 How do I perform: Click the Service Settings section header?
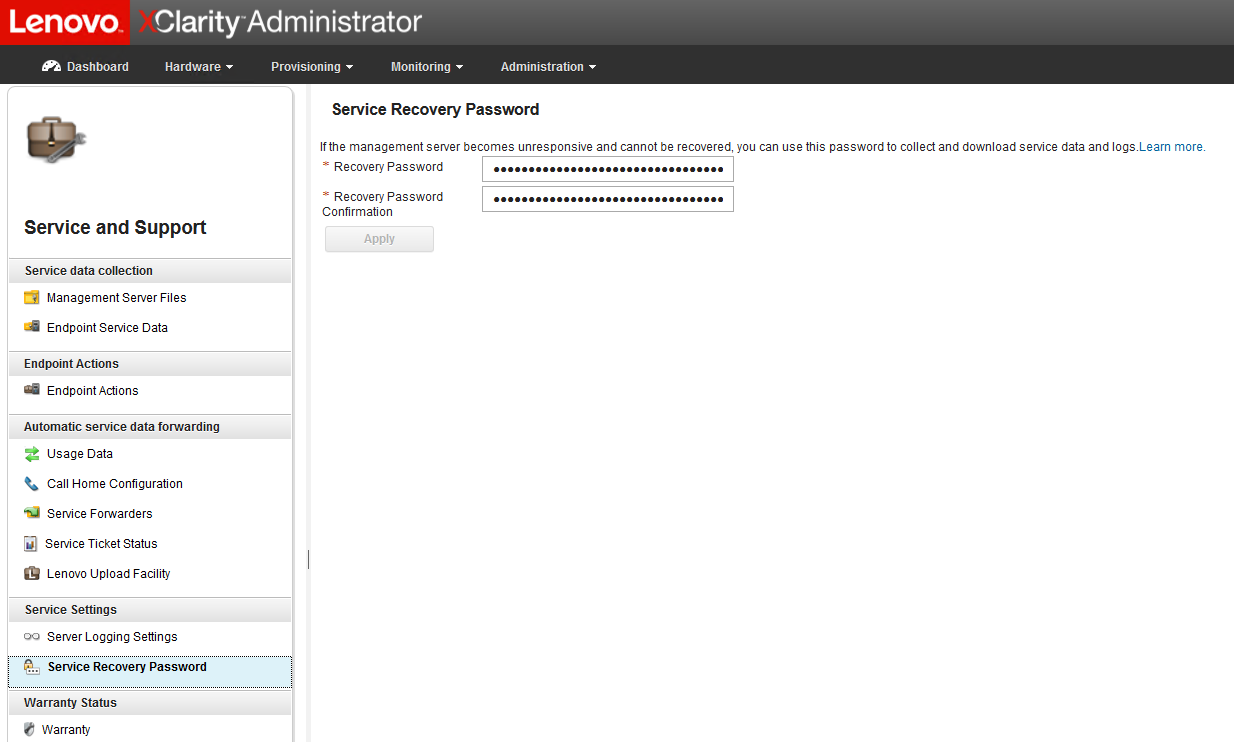150,610
